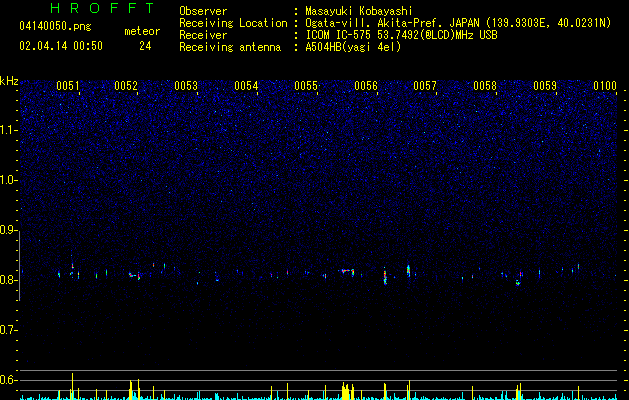Viewport: 629px width, 400px height.
Task: Click the 0058 time marker
Action: click(485, 86)
